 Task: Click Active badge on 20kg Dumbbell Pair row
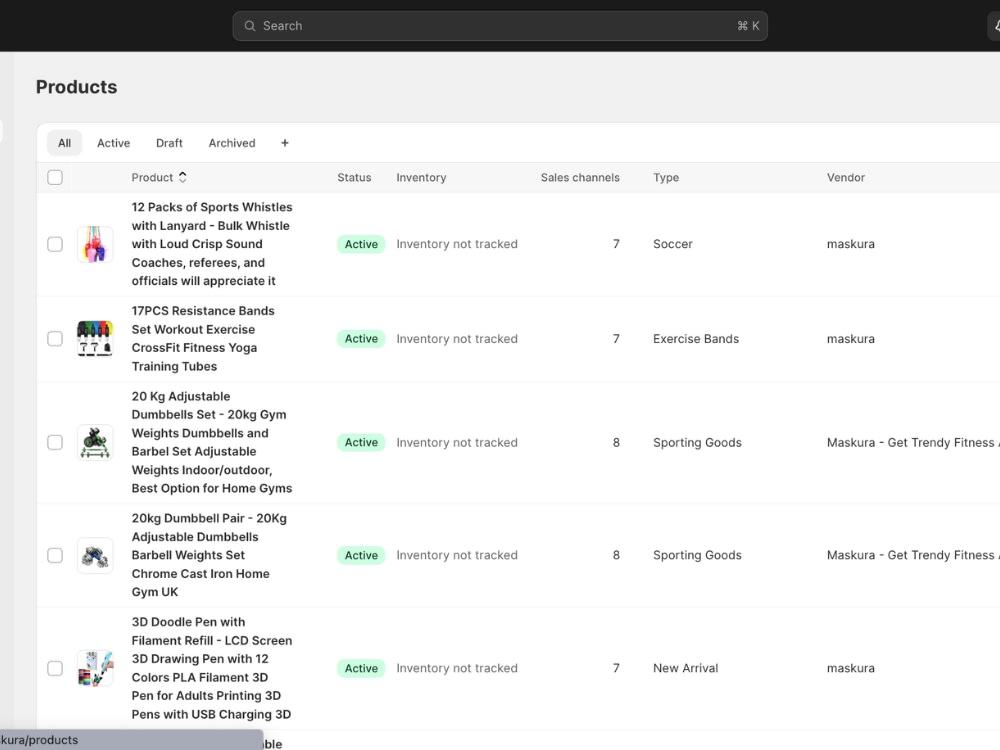pyautogui.click(x=361, y=555)
